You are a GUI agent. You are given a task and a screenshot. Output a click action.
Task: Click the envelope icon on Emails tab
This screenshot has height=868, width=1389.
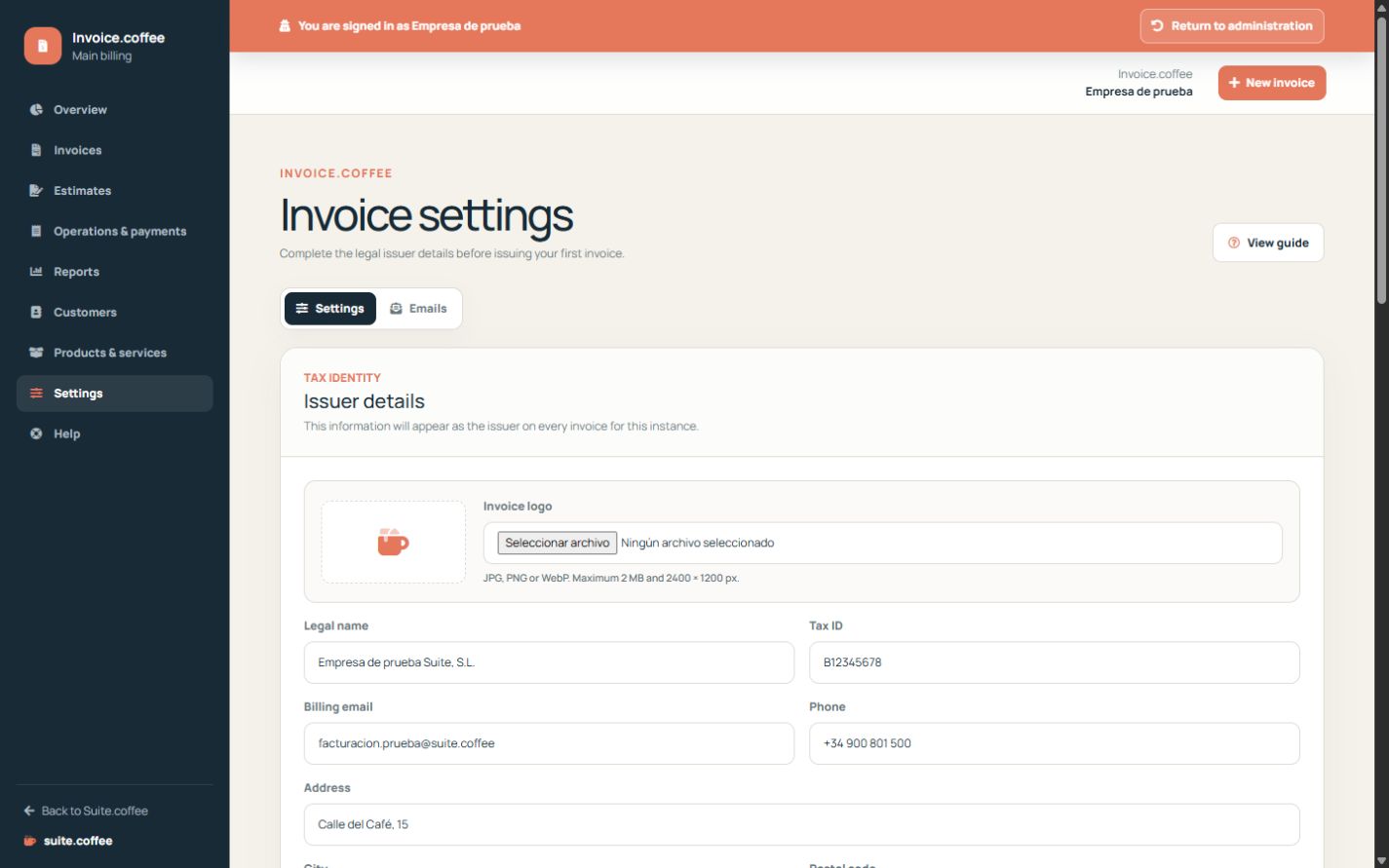(396, 309)
